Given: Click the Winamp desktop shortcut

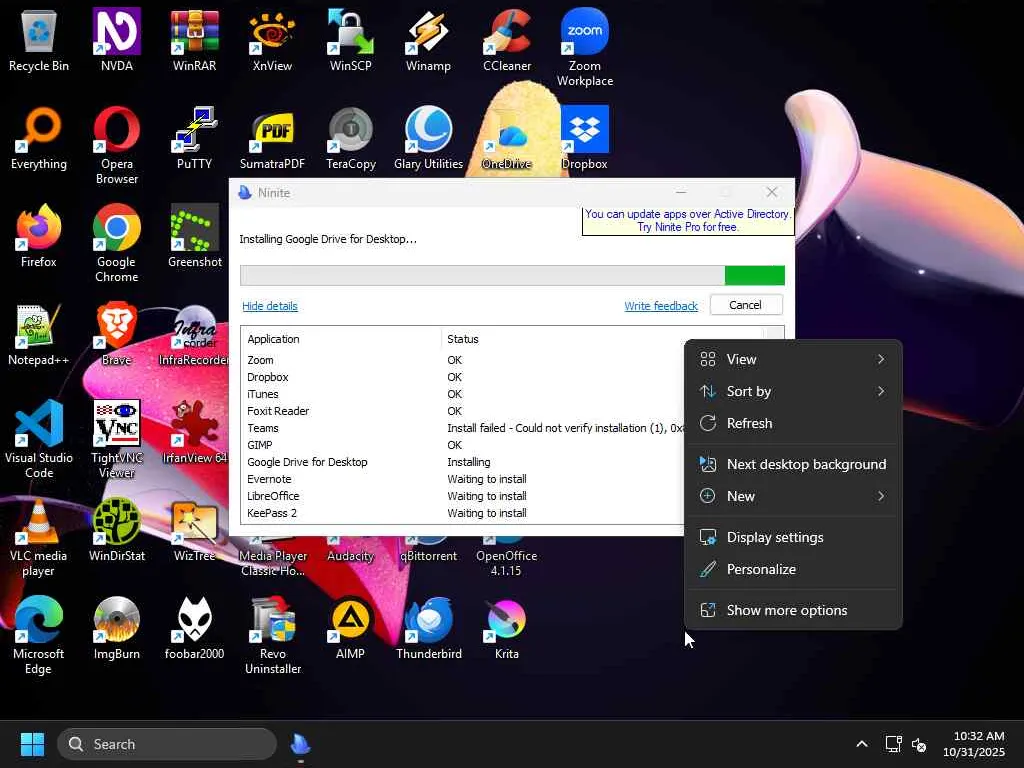Looking at the screenshot, I should (428, 40).
